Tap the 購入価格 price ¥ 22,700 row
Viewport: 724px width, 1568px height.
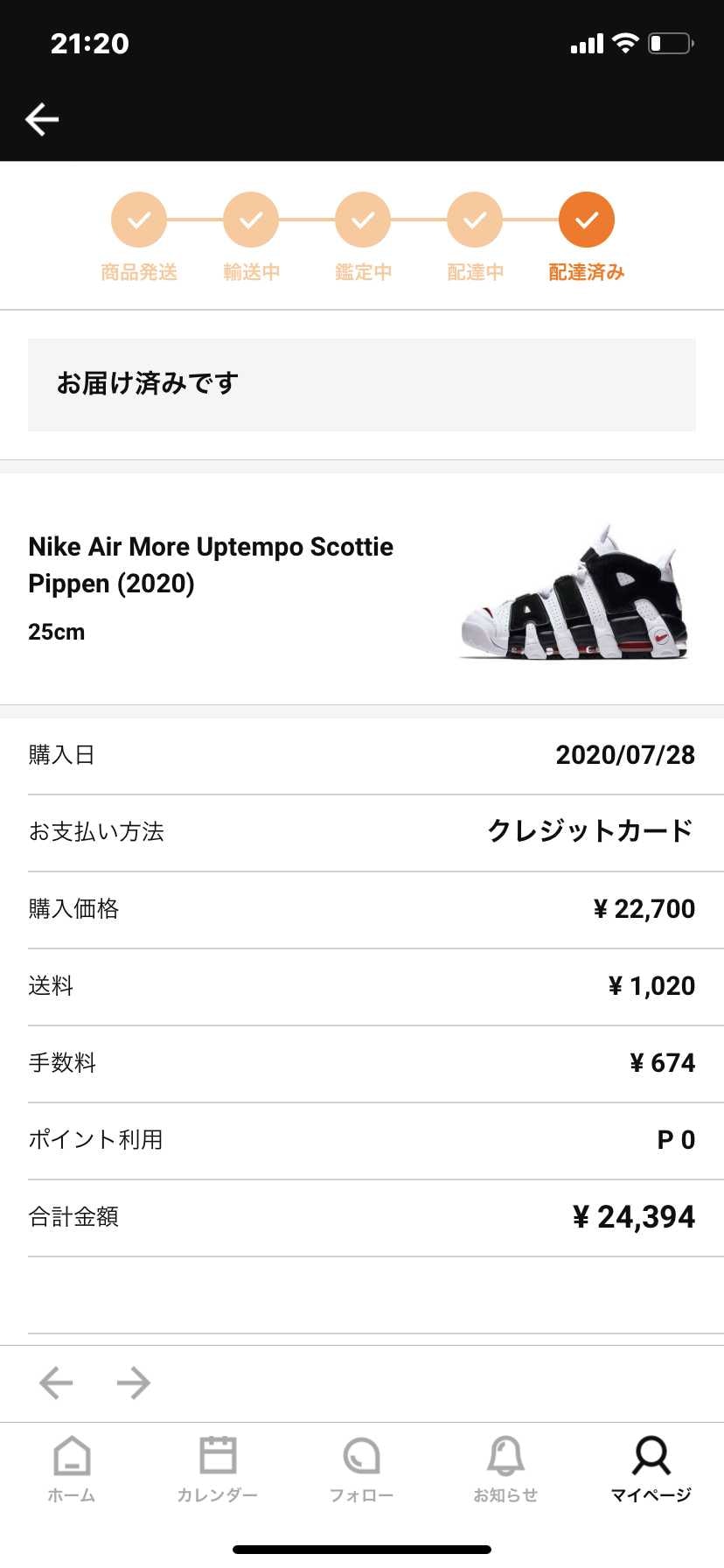[362, 910]
